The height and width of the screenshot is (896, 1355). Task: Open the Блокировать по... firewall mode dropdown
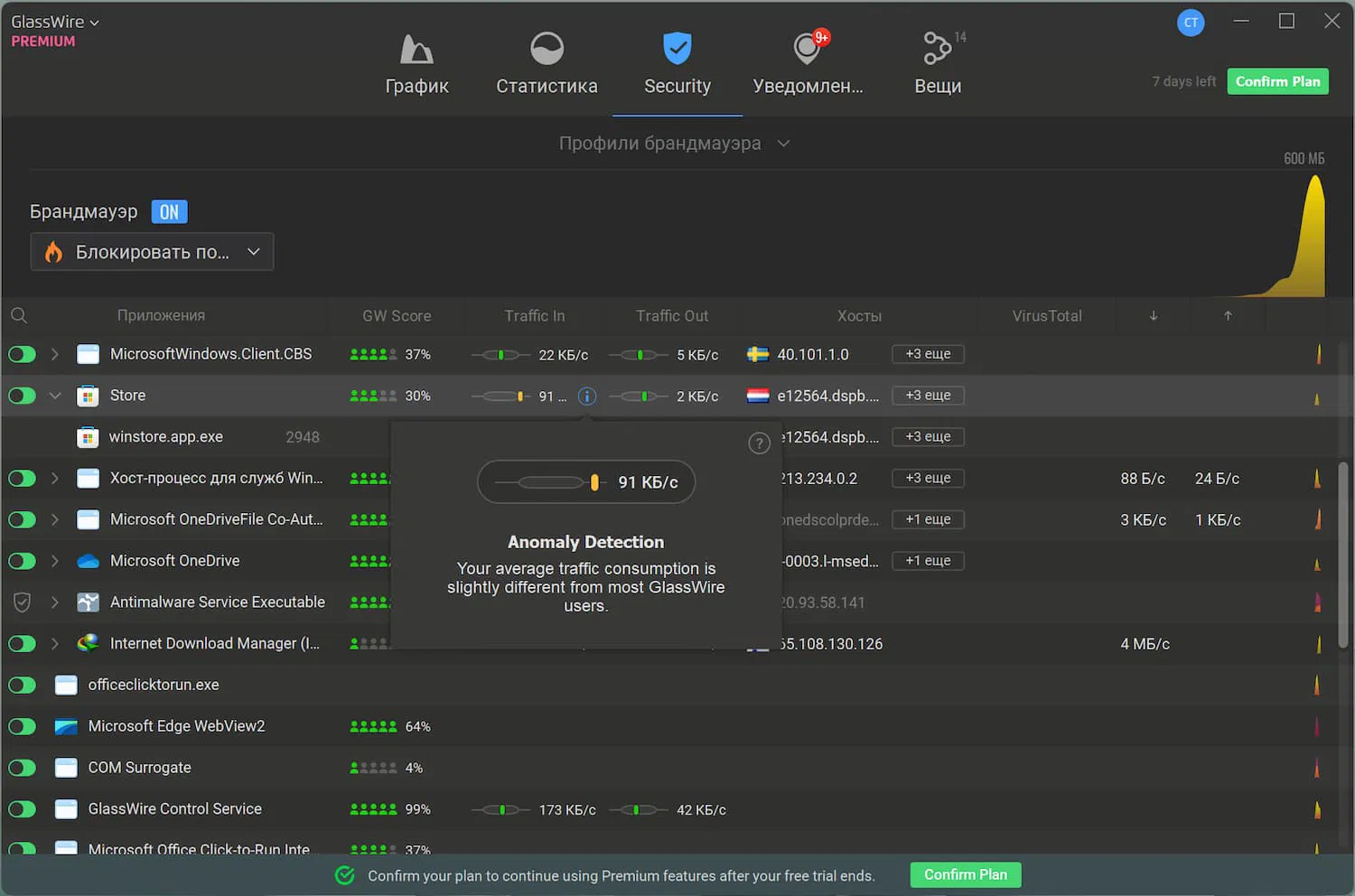coord(152,252)
